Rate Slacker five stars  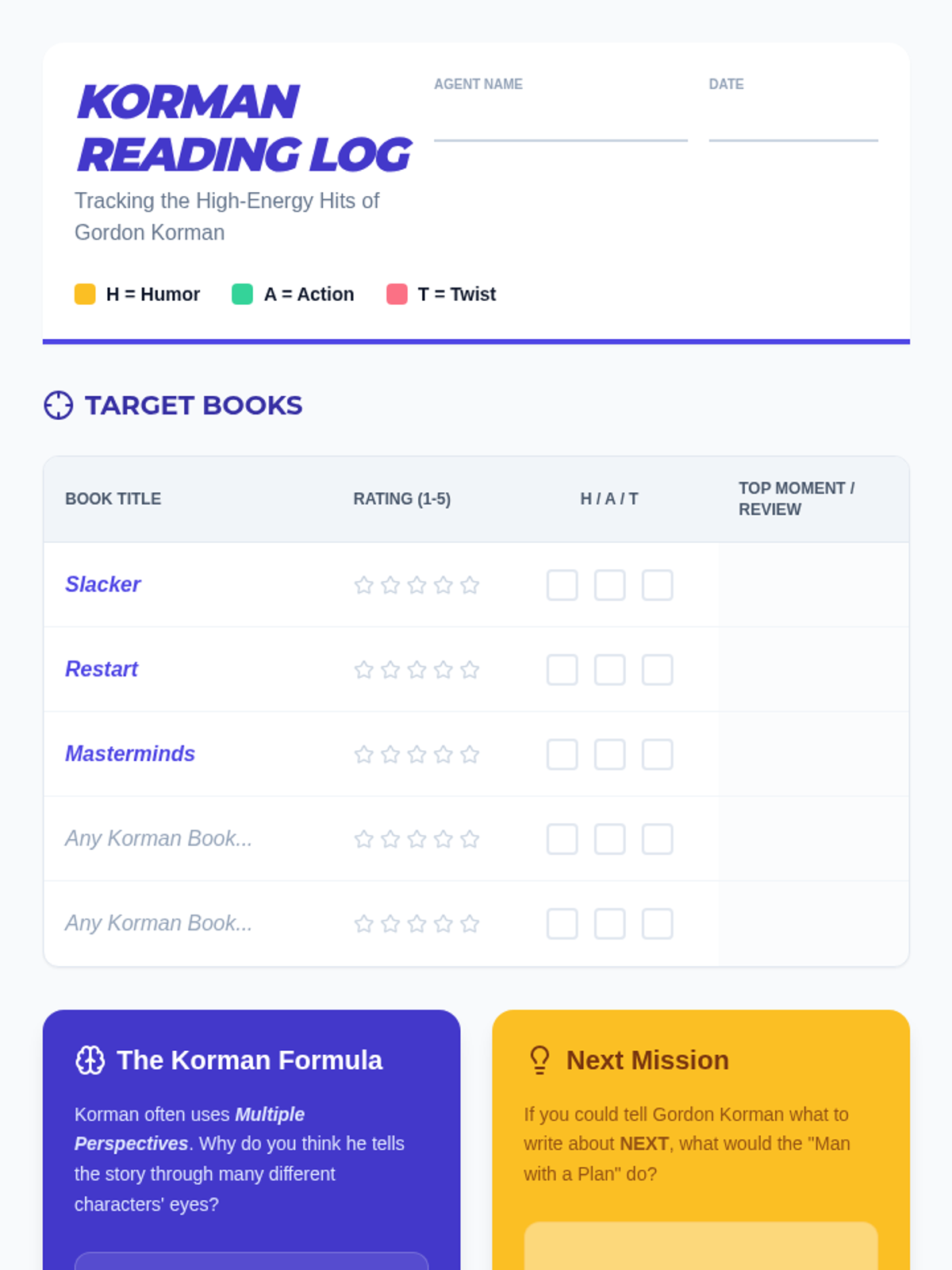pyautogui.click(x=470, y=586)
